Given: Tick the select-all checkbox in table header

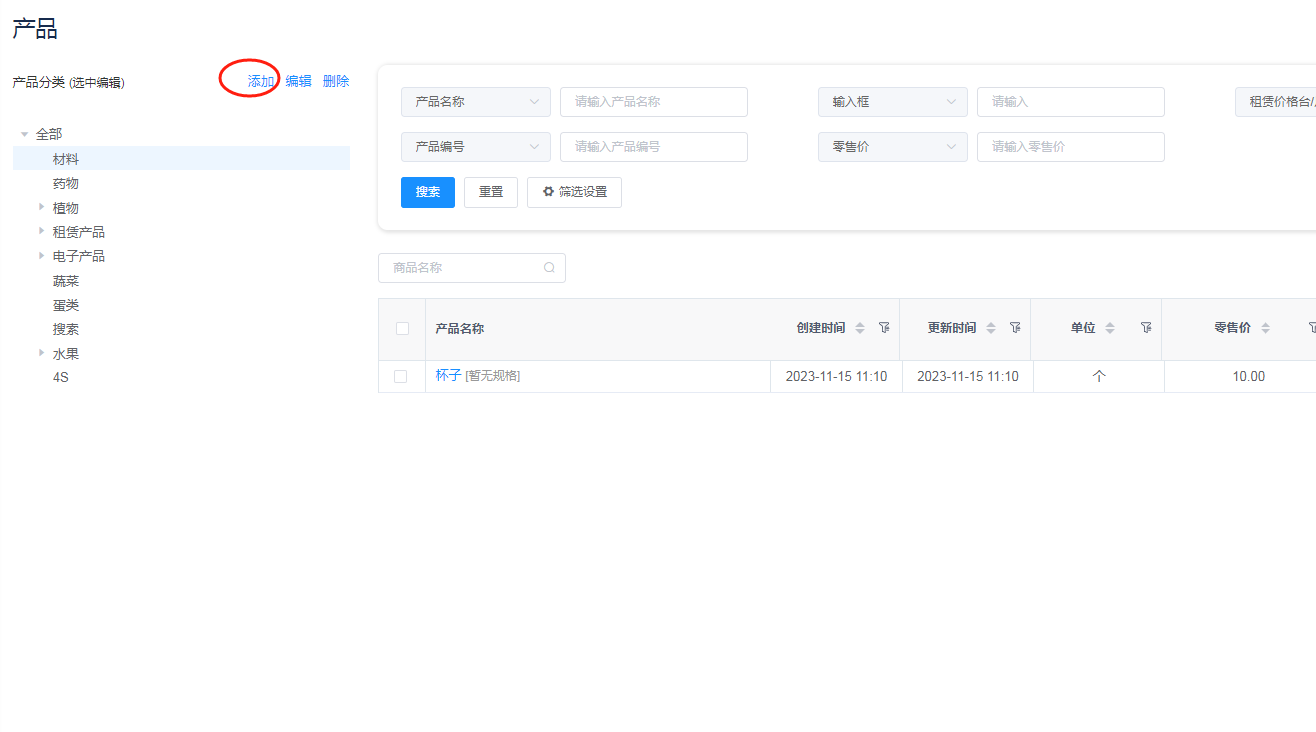Looking at the screenshot, I should point(402,328).
